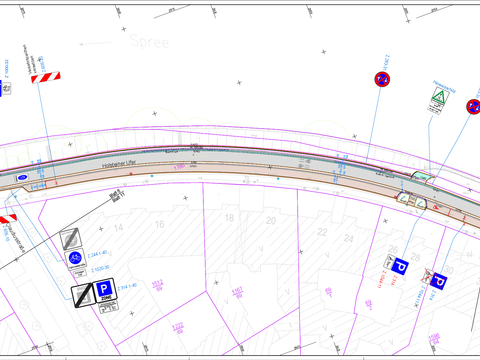This screenshot has width=480, height=360.
Task: Select the crossed-out end of parking zone sign
Action: click(x=83, y=295)
